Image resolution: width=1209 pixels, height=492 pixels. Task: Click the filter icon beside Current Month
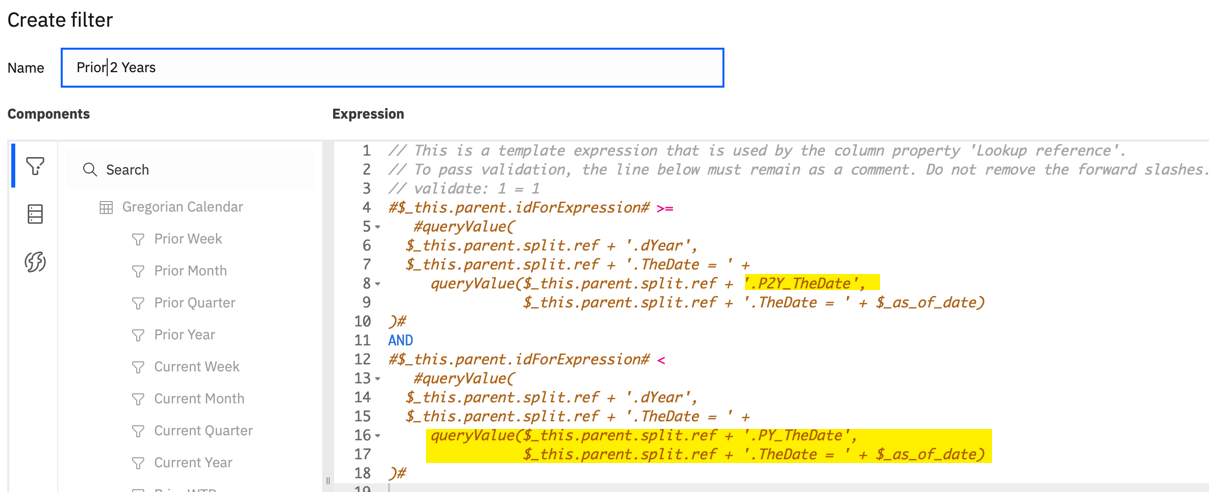[x=138, y=399]
